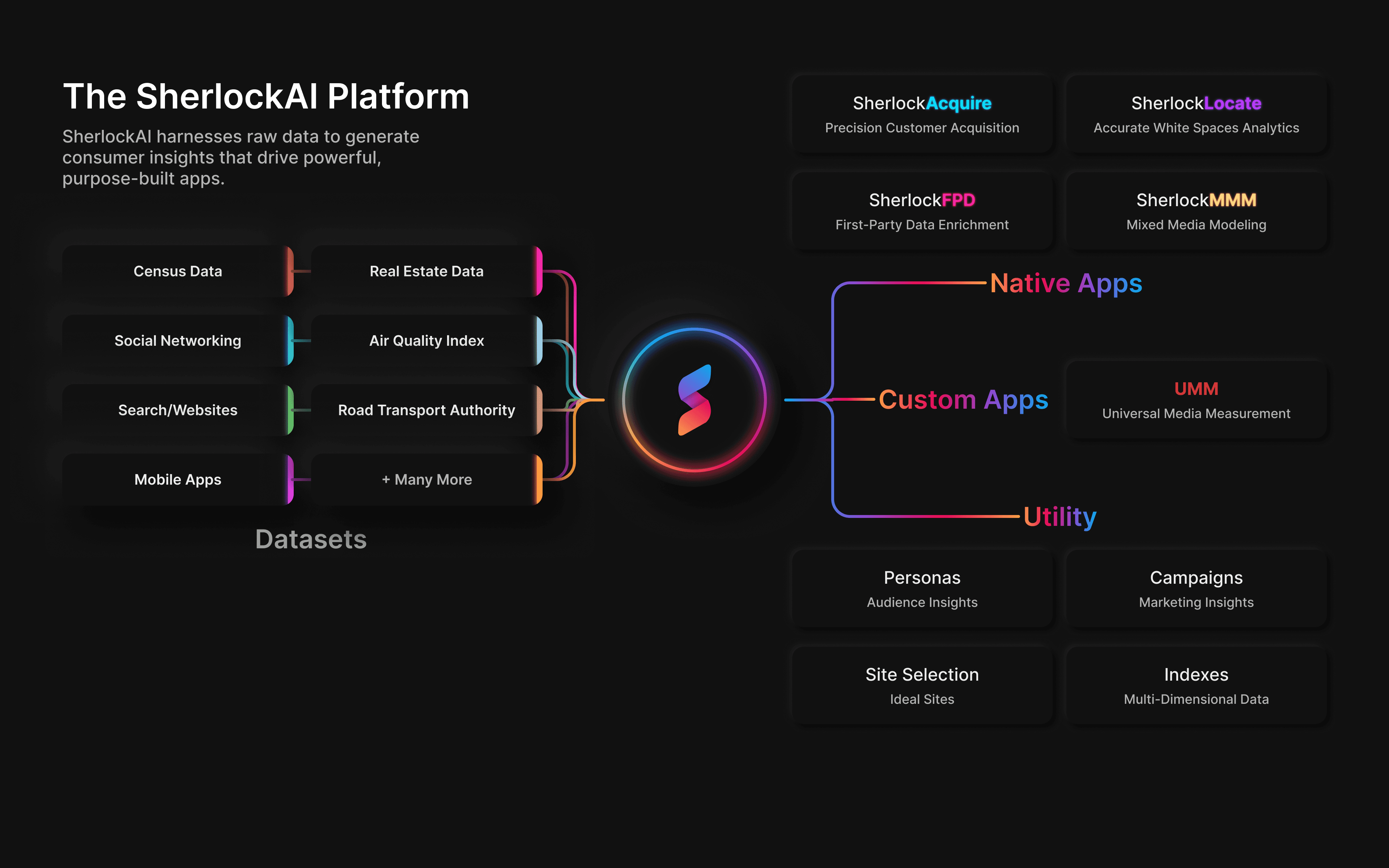Click the Custom Apps heading

pyautogui.click(x=963, y=400)
